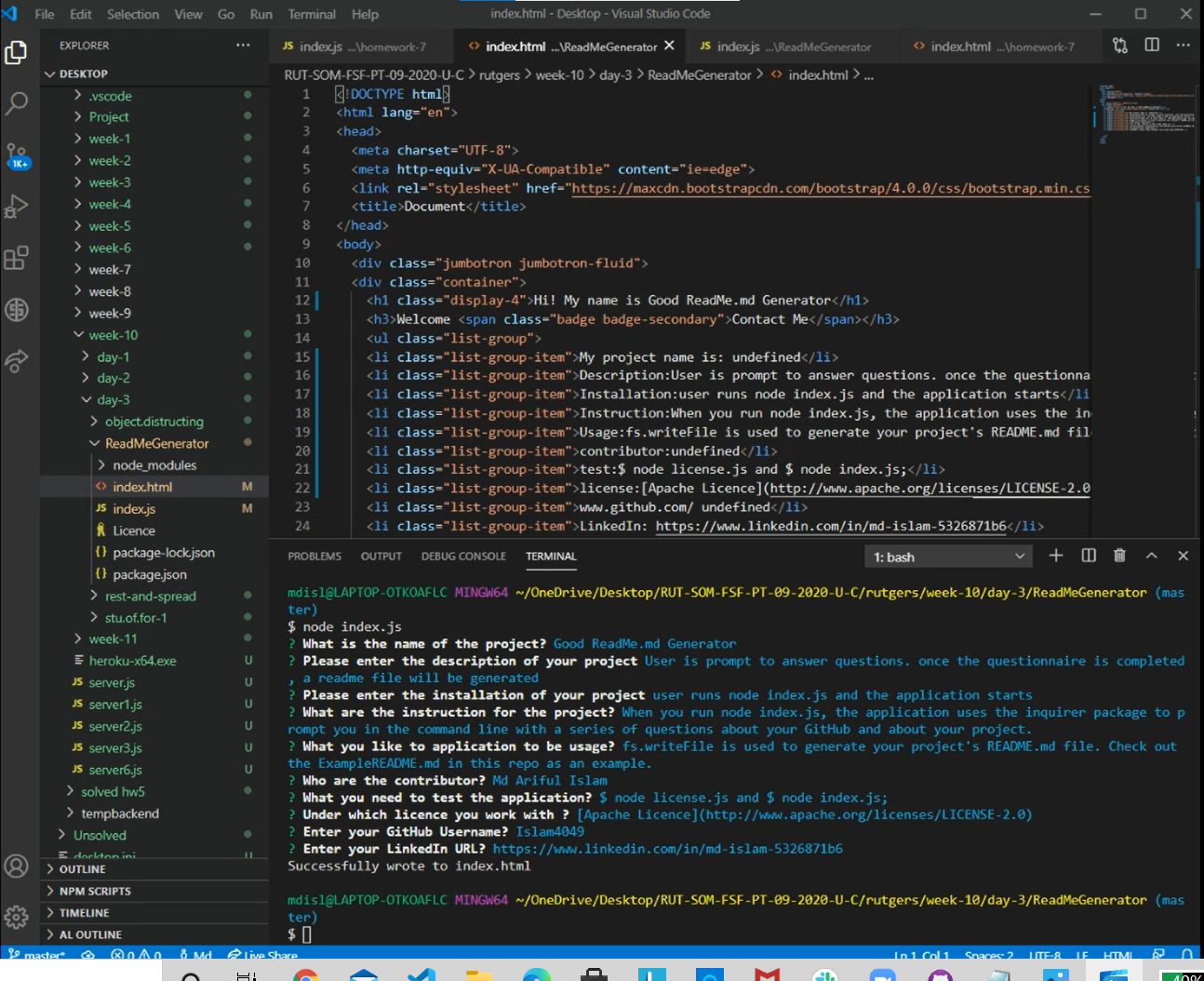Switch to index.js ReadMeGenerator tab

(x=785, y=46)
